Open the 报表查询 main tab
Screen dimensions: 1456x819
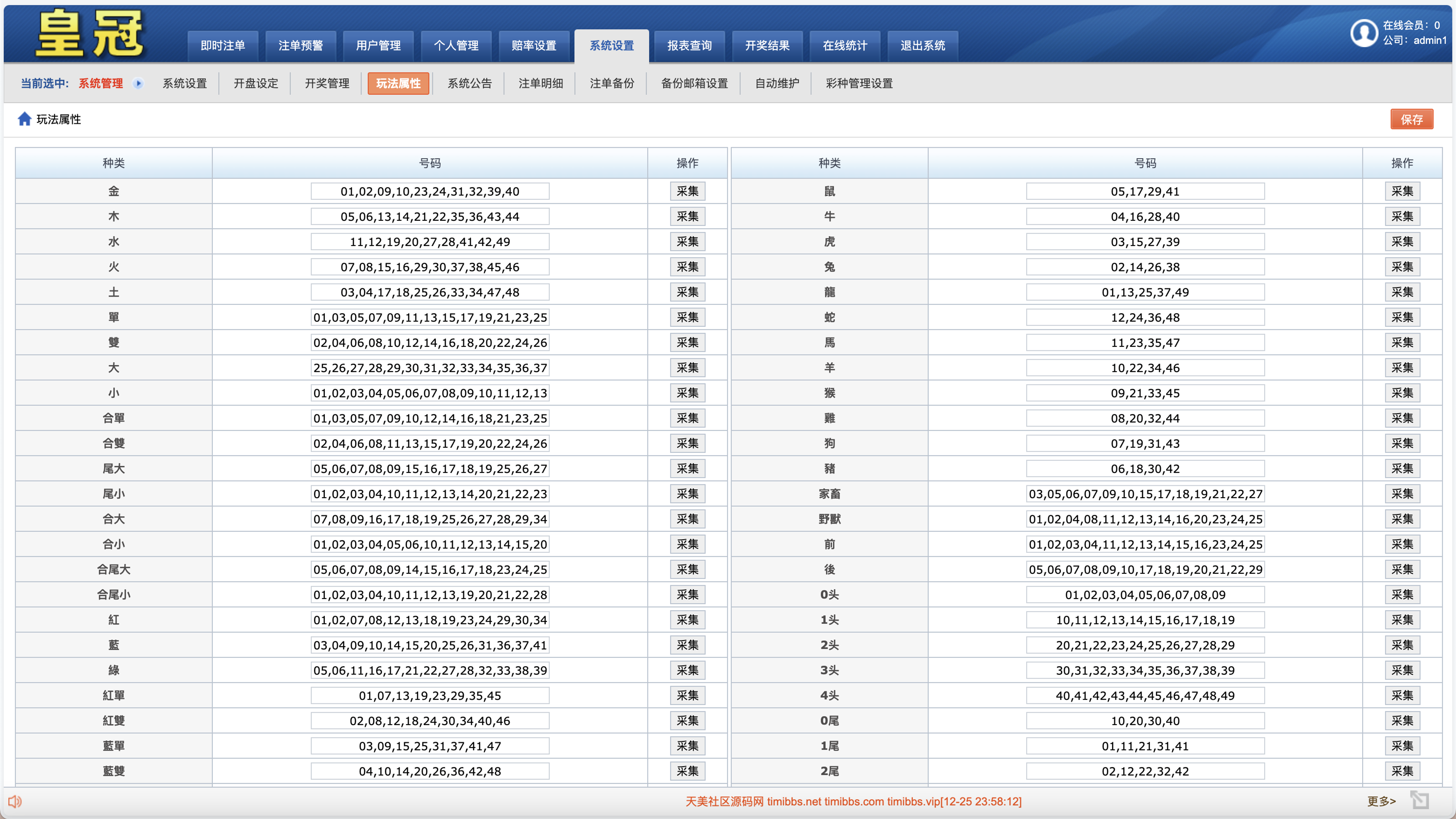[x=689, y=45]
